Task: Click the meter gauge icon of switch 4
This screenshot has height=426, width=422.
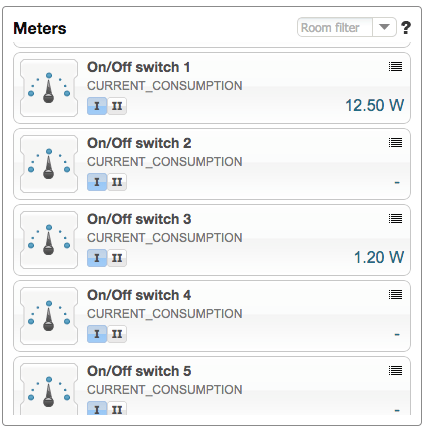Action: coord(49,316)
